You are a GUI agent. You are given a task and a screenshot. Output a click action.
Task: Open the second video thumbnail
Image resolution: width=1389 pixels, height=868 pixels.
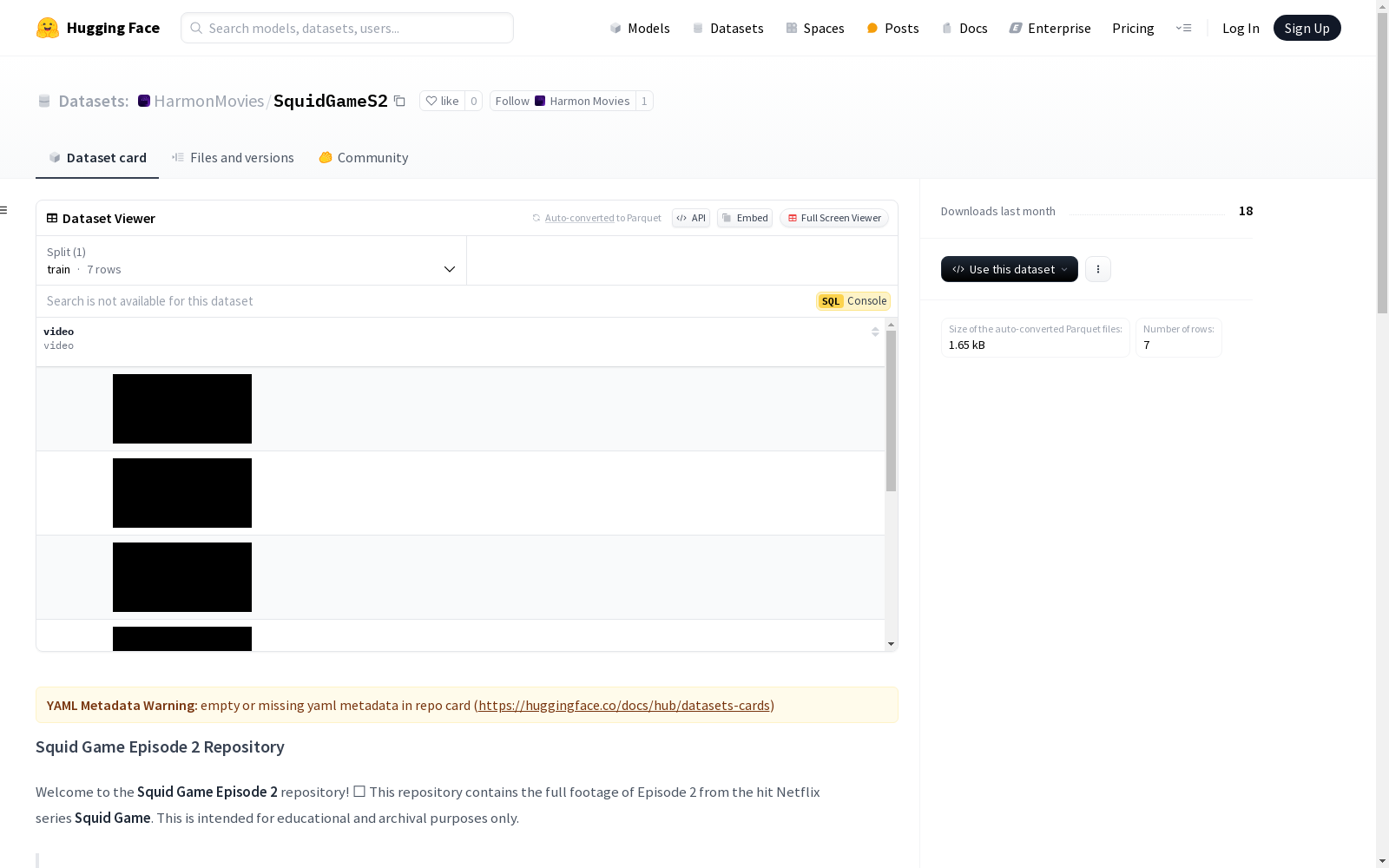(182, 493)
